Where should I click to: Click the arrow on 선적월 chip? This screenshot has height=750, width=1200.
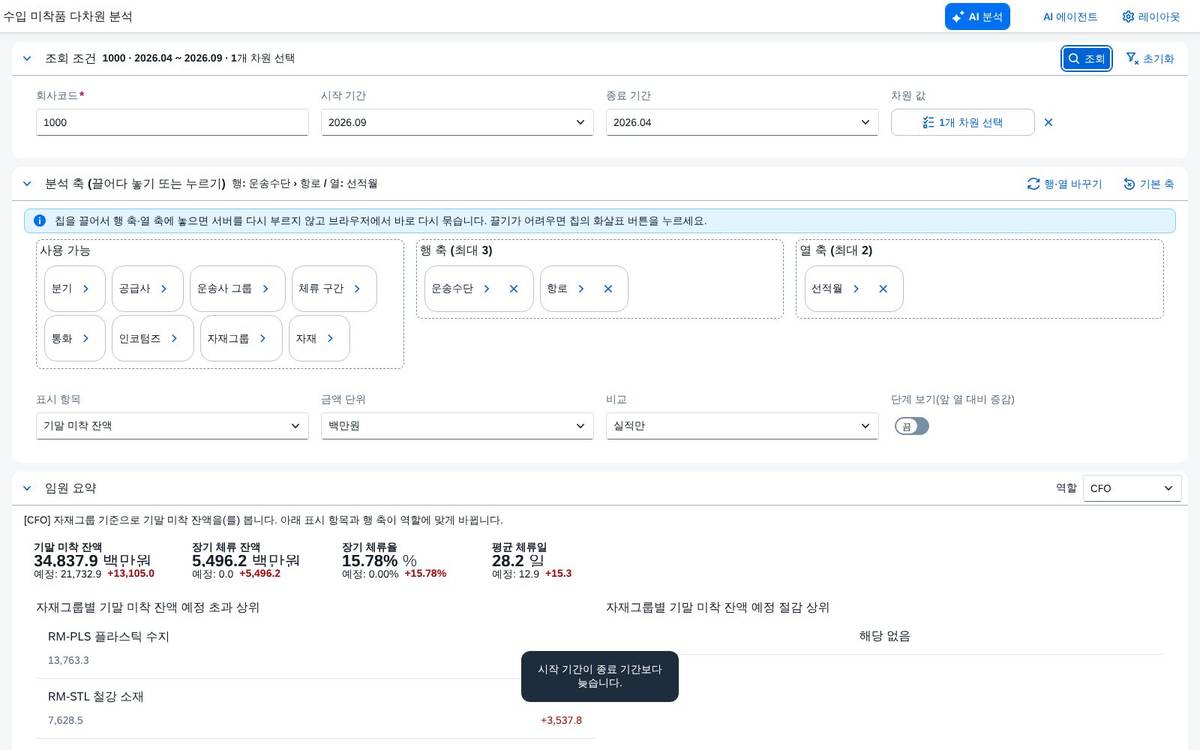click(x=856, y=288)
